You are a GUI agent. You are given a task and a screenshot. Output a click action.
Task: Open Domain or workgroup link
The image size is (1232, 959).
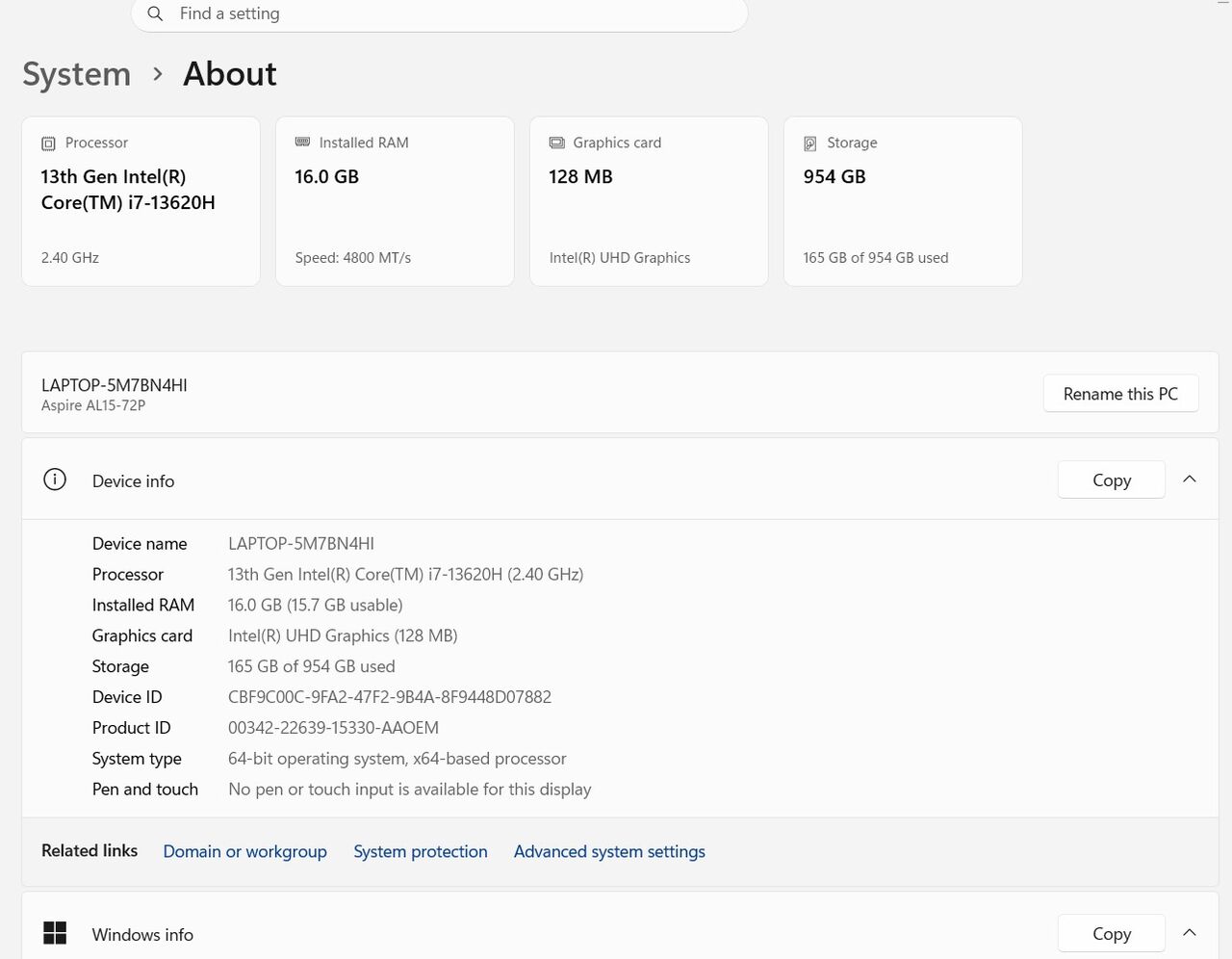244,851
